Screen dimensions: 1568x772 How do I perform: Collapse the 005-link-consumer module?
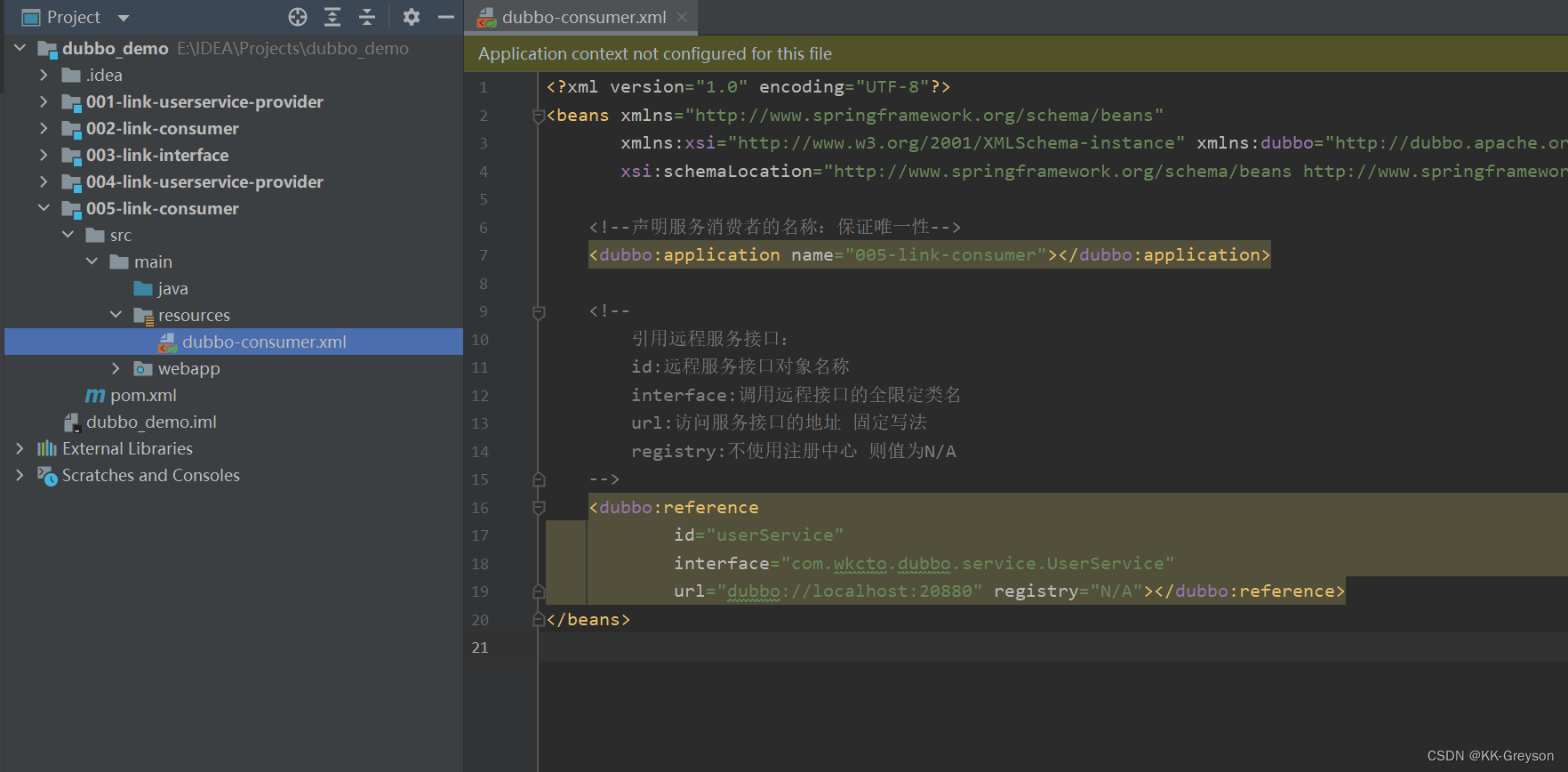point(44,208)
